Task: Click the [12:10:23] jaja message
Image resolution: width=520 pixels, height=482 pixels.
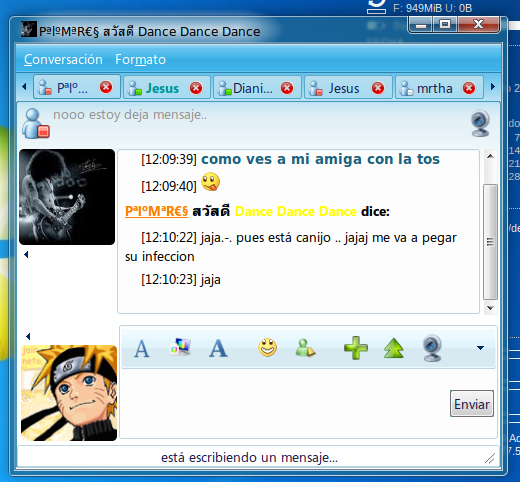Action: [x=181, y=279]
